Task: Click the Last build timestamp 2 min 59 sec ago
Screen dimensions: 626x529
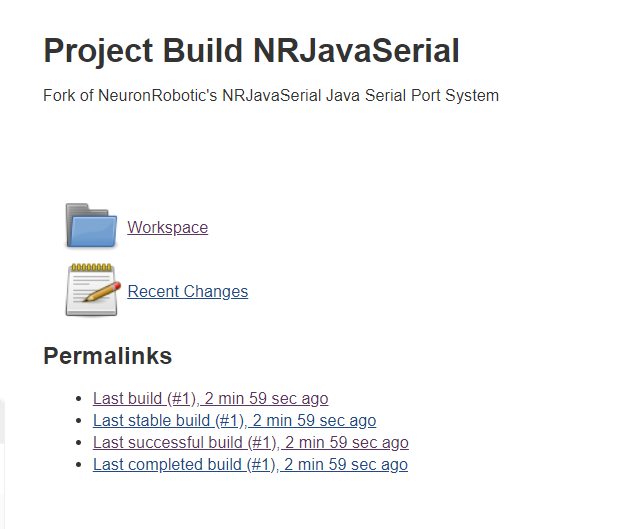Action: point(266,398)
